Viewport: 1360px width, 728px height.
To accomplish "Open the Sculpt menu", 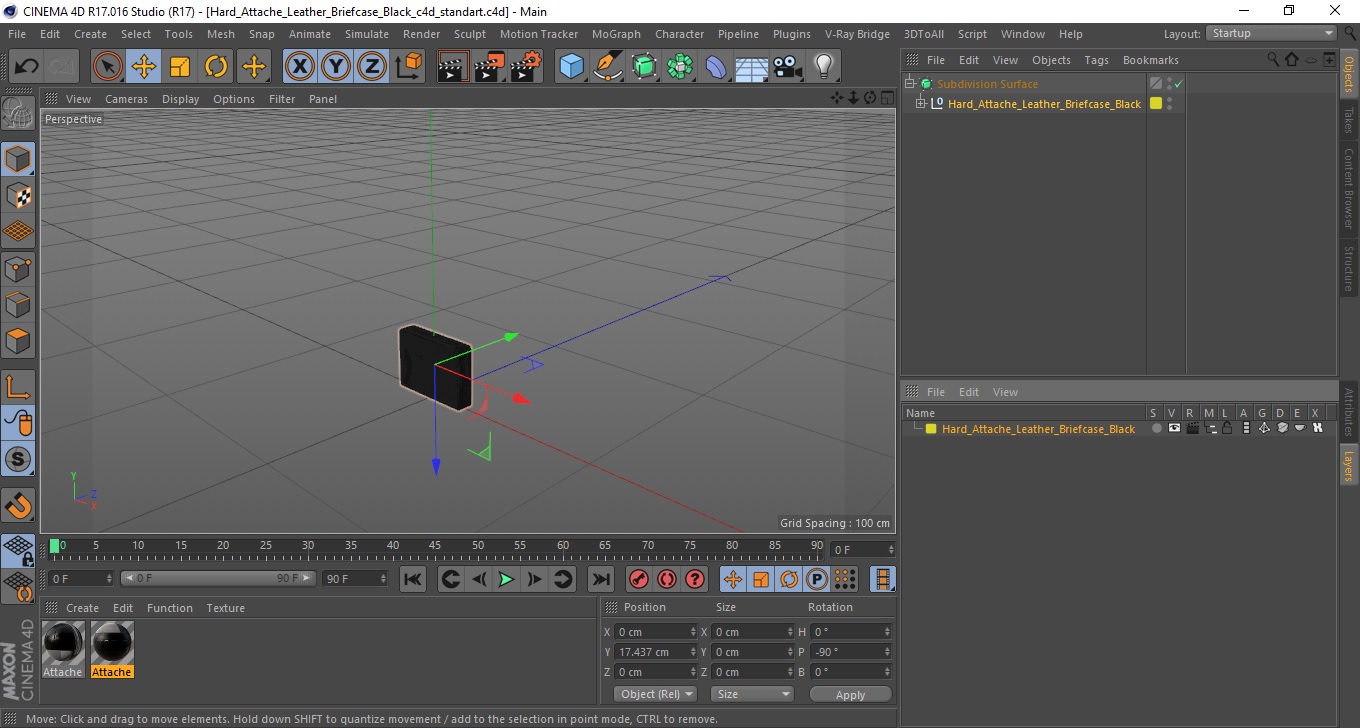I will tap(470, 34).
